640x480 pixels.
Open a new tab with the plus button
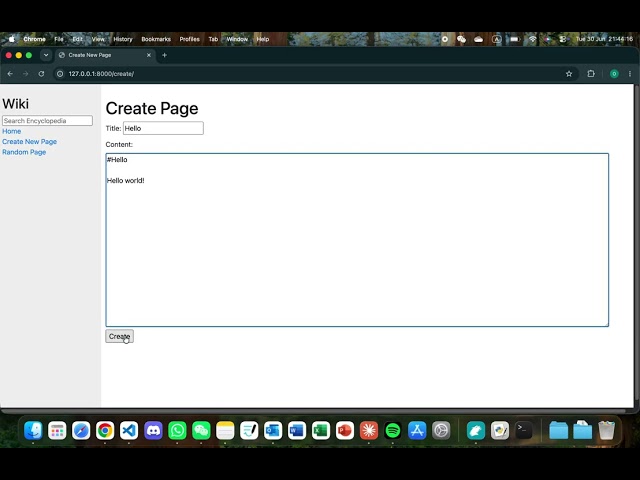tap(164, 55)
